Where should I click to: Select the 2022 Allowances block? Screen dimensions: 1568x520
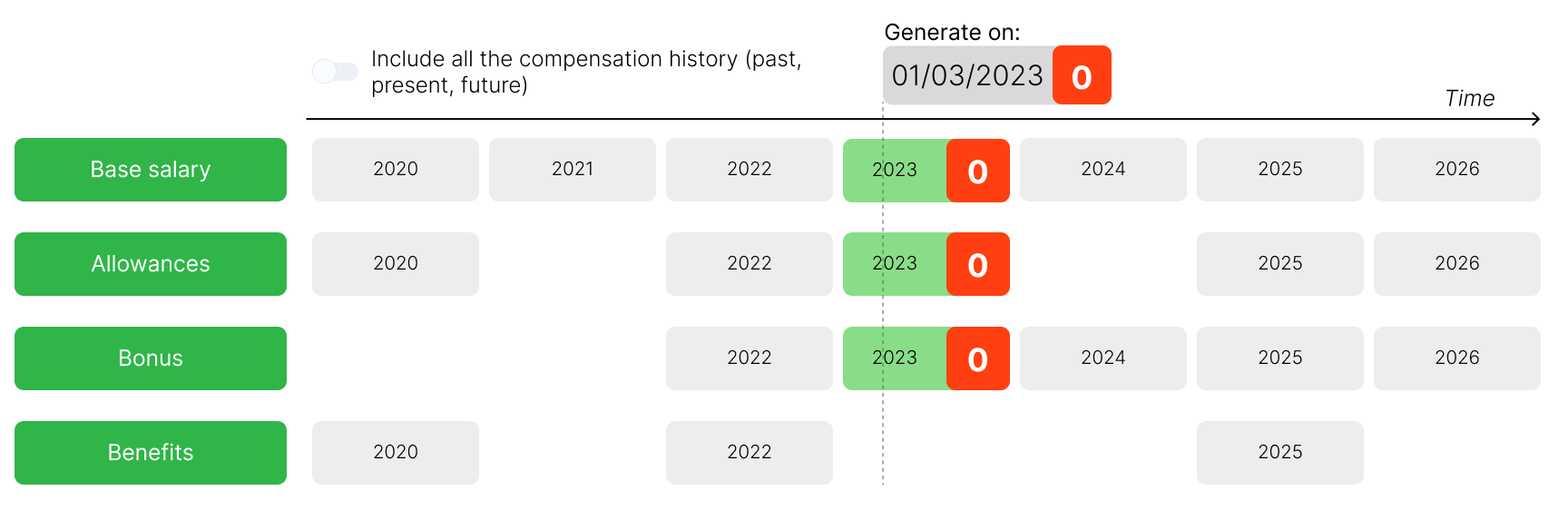[x=750, y=264]
